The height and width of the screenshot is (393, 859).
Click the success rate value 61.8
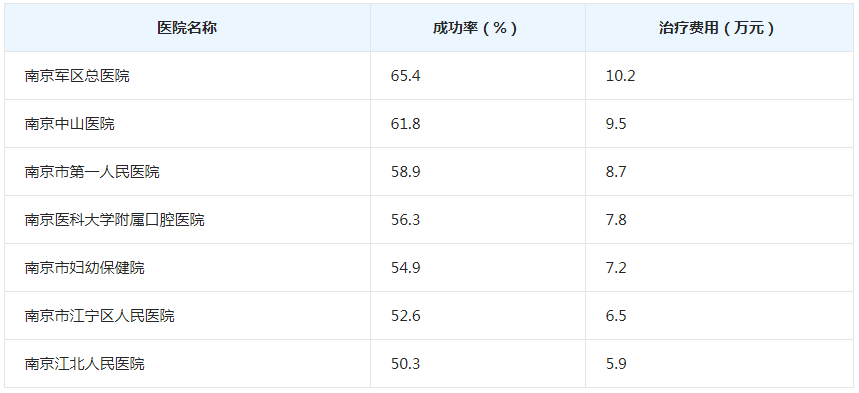click(x=405, y=124)
